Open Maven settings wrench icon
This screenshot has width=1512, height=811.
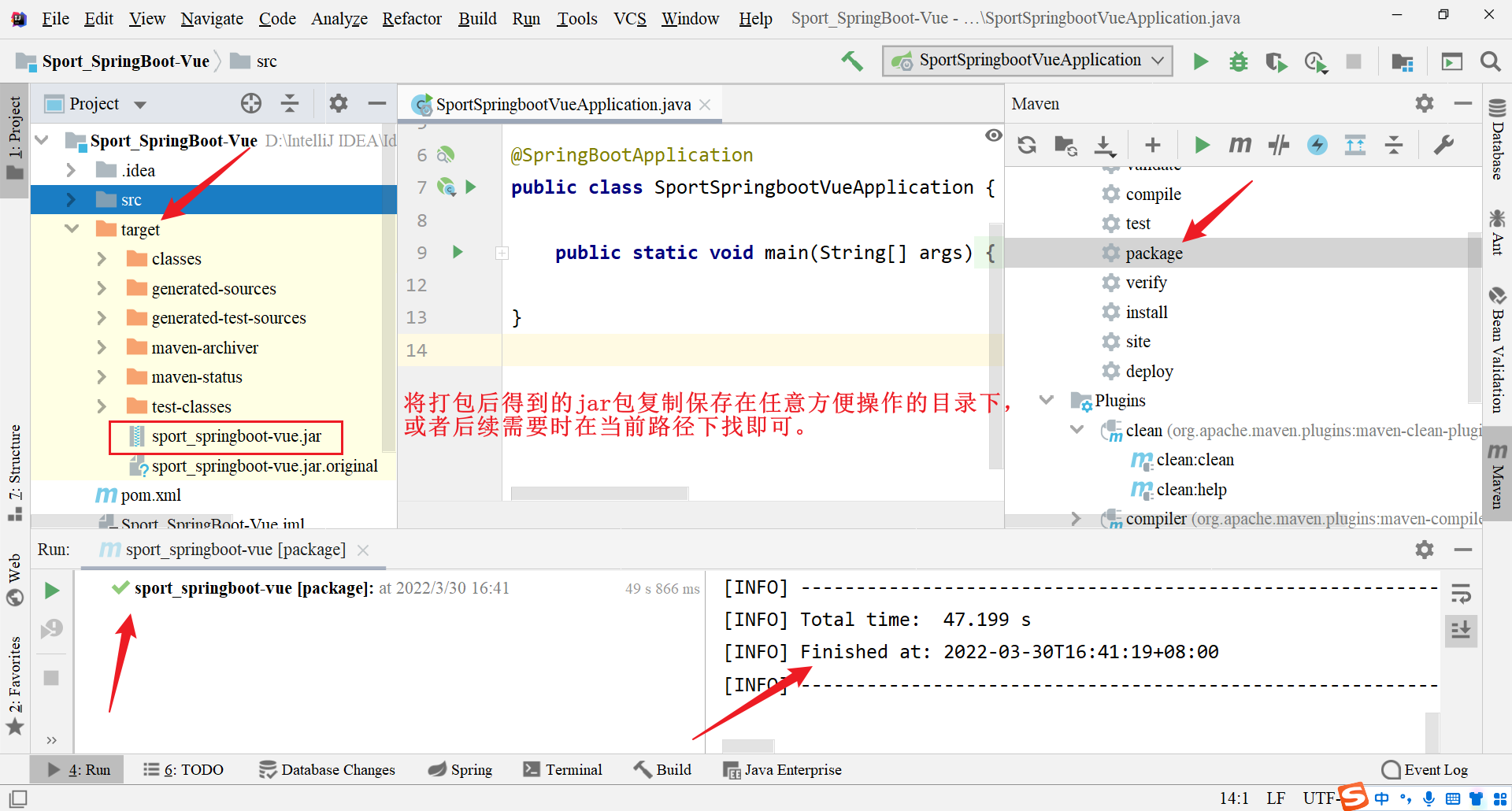point(1443,145)
